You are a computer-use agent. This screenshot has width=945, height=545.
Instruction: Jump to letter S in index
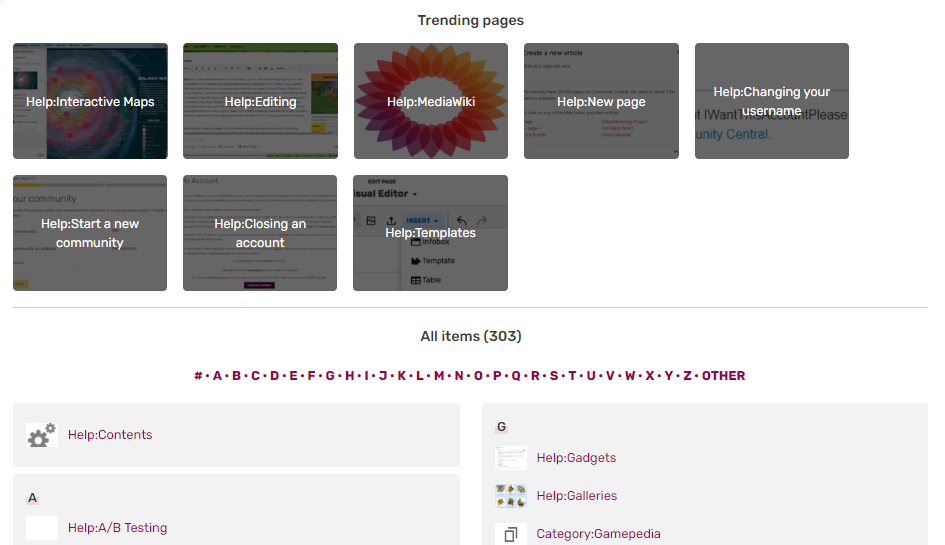pyautogui.click(x=554, y=376)
